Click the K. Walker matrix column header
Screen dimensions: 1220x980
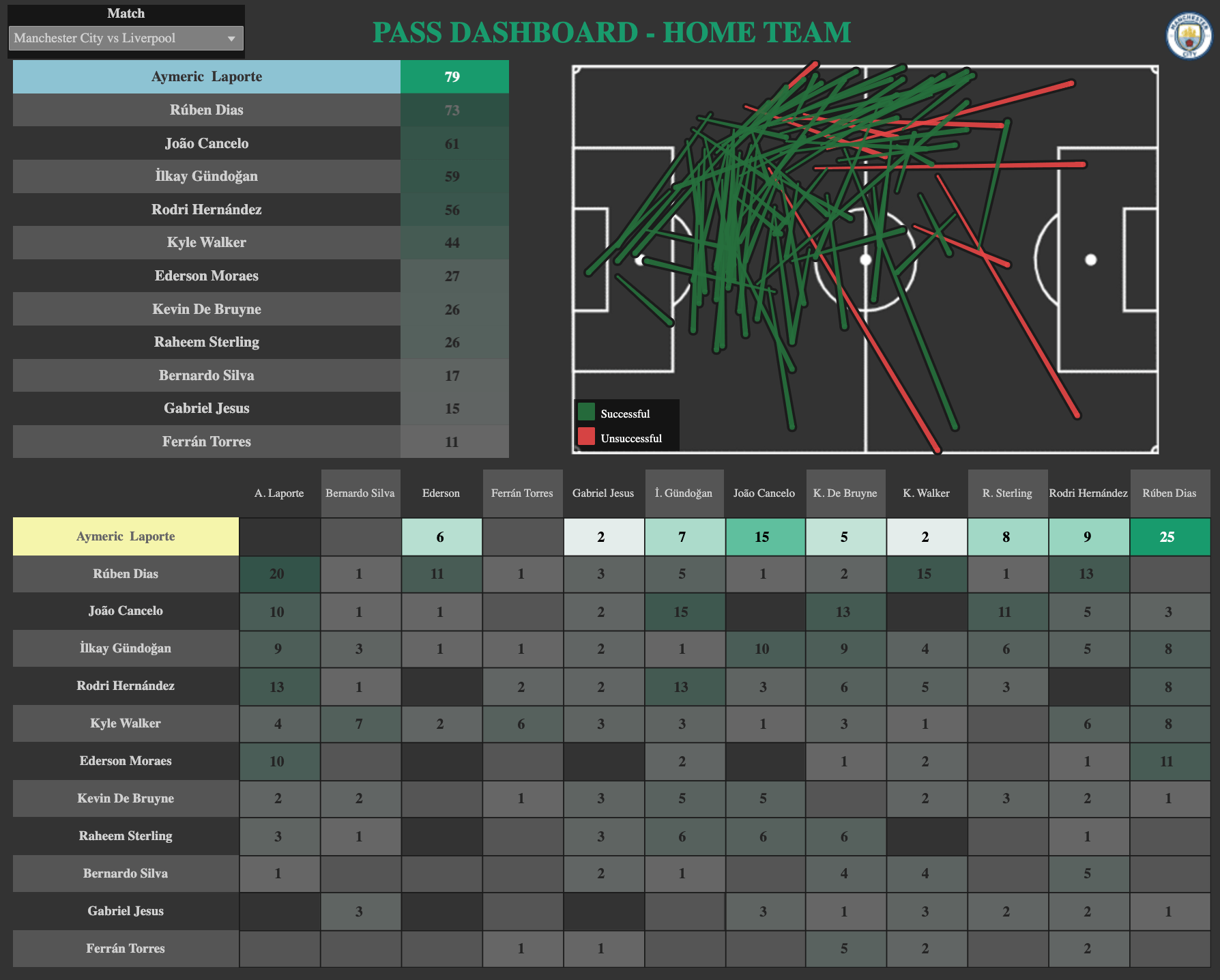tap(927, 493)
